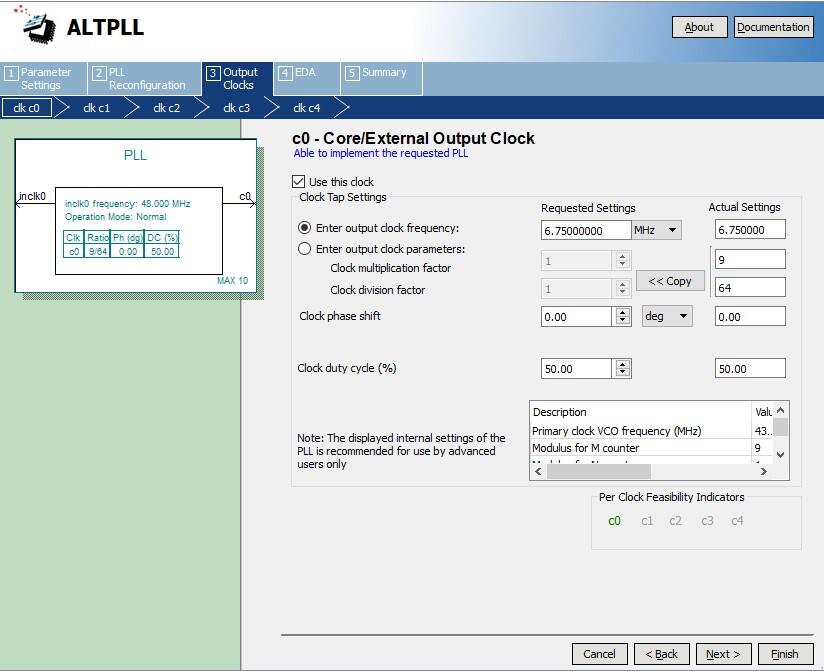Toggle the 'Use this clock' checkbox
824x671 pixels.
point(298,182)
